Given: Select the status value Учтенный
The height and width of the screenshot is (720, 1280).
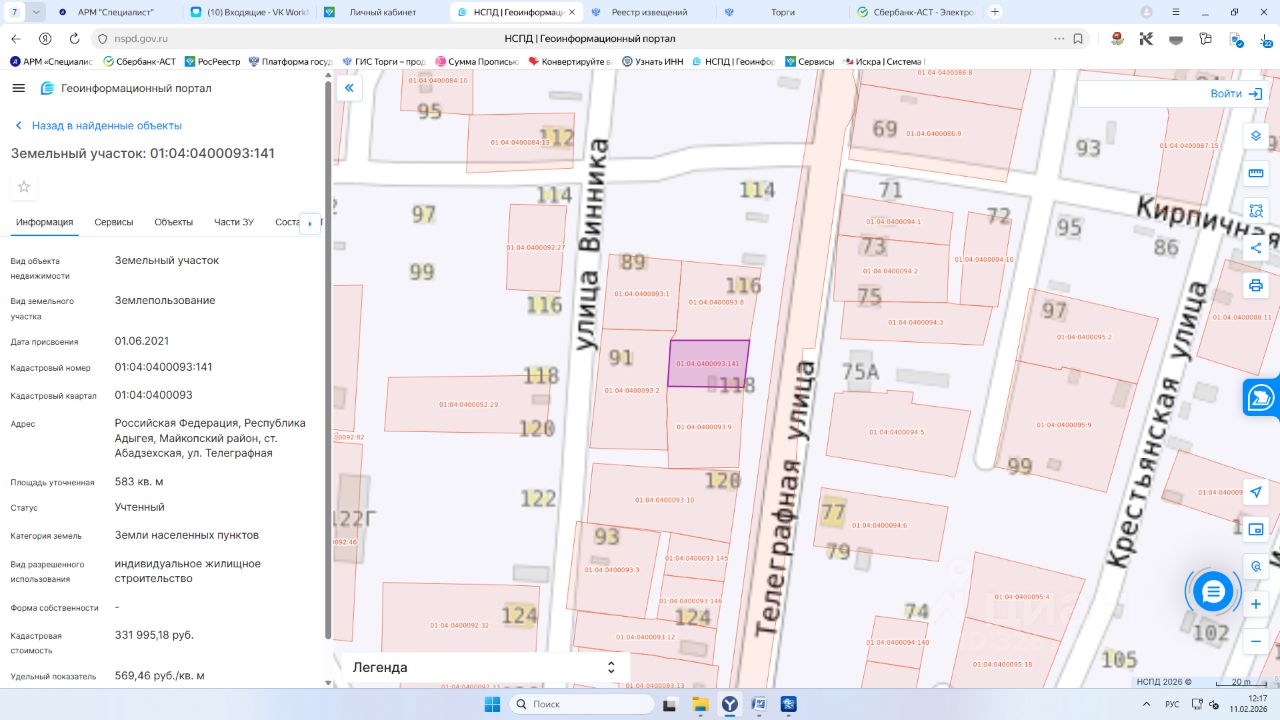Looking at the screenshot, I should pyautogui.click(x=140, y=507).
